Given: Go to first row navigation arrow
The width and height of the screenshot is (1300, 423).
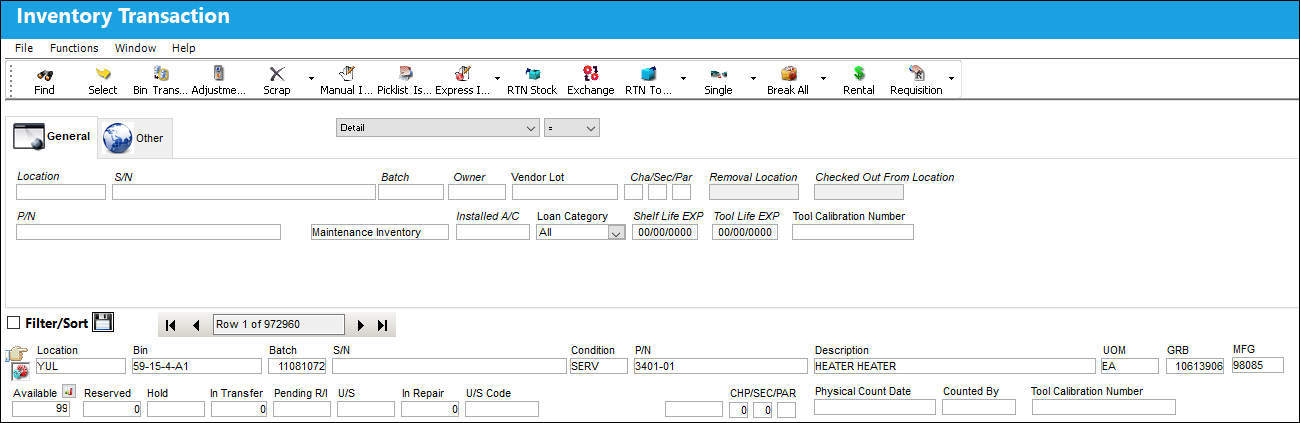Looking at the screenshot, I should [x=171, y=325].
